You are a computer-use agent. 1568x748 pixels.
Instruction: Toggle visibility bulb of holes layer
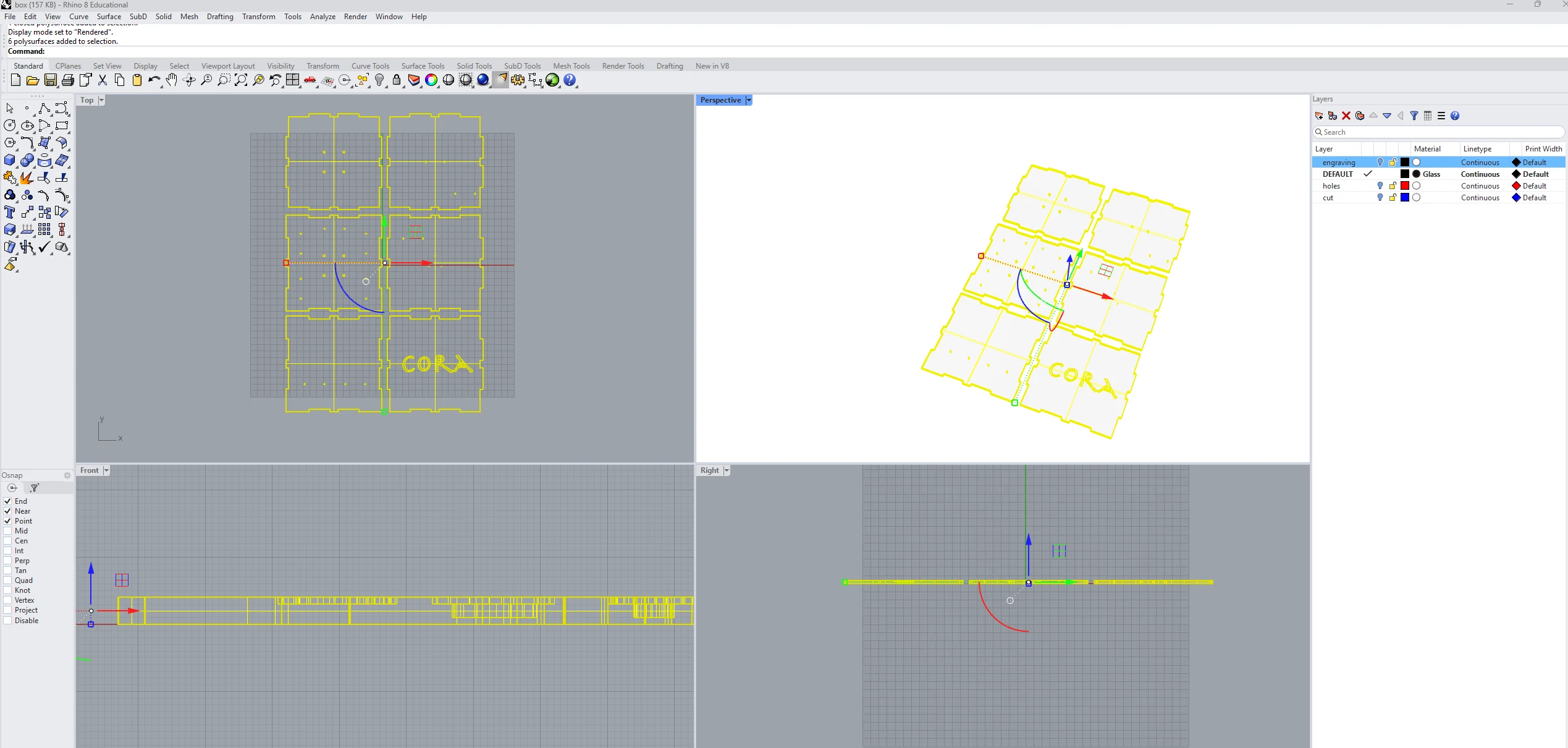point(1380,186)
